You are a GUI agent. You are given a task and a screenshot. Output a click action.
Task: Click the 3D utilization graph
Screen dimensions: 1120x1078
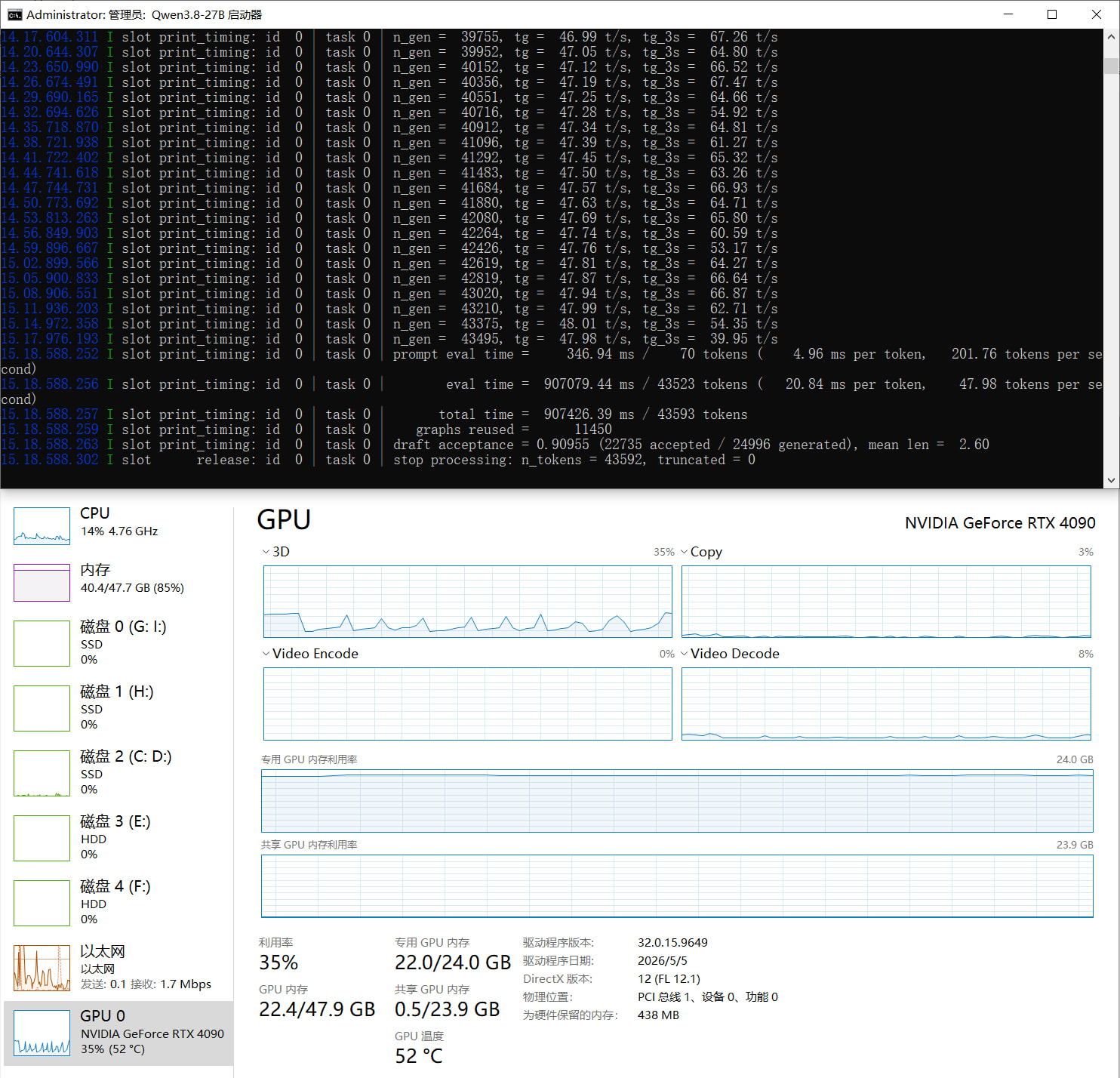pyautogui.click(x=467, y=602)
